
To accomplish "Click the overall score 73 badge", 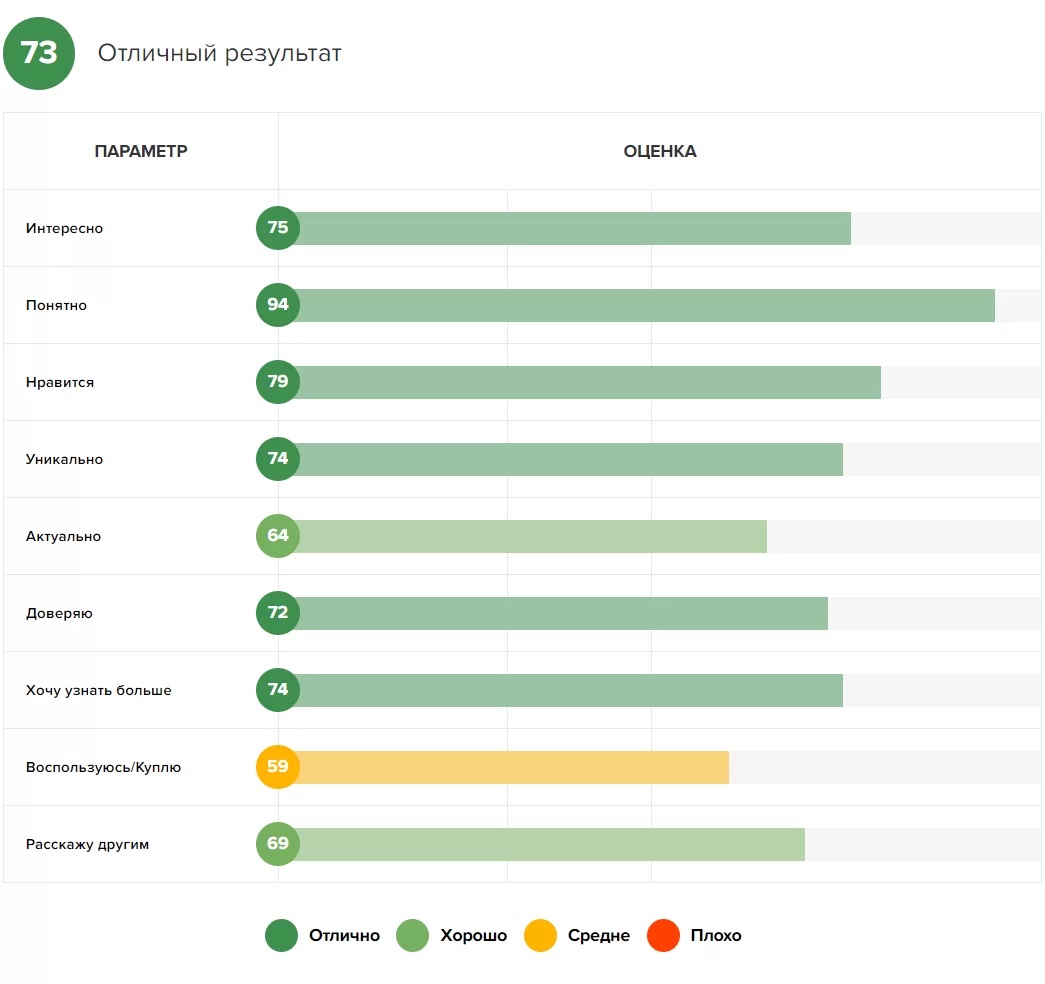I will (39, 54).
